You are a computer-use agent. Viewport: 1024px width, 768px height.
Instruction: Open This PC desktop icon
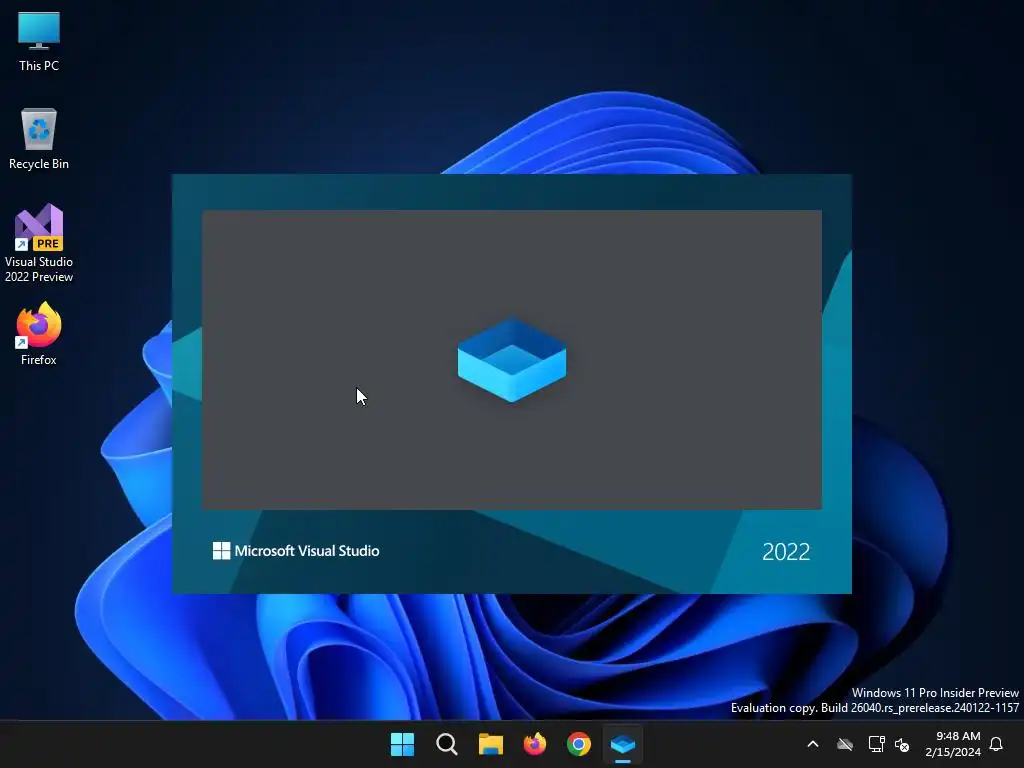point(39,40)
